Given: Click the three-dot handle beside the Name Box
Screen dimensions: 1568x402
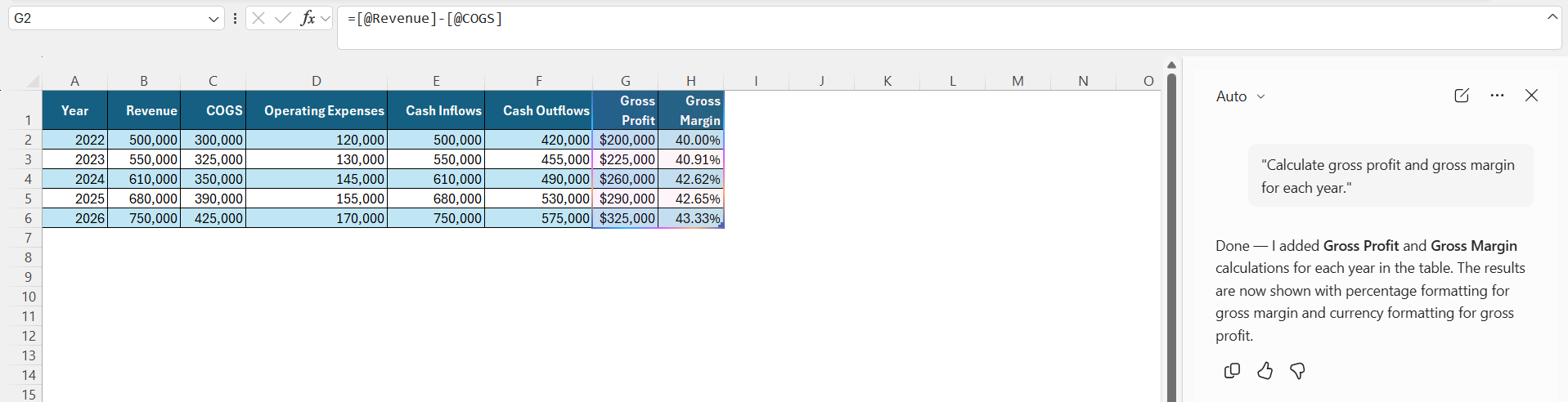Looking at the screenshot, I should (x=236, y=18).
